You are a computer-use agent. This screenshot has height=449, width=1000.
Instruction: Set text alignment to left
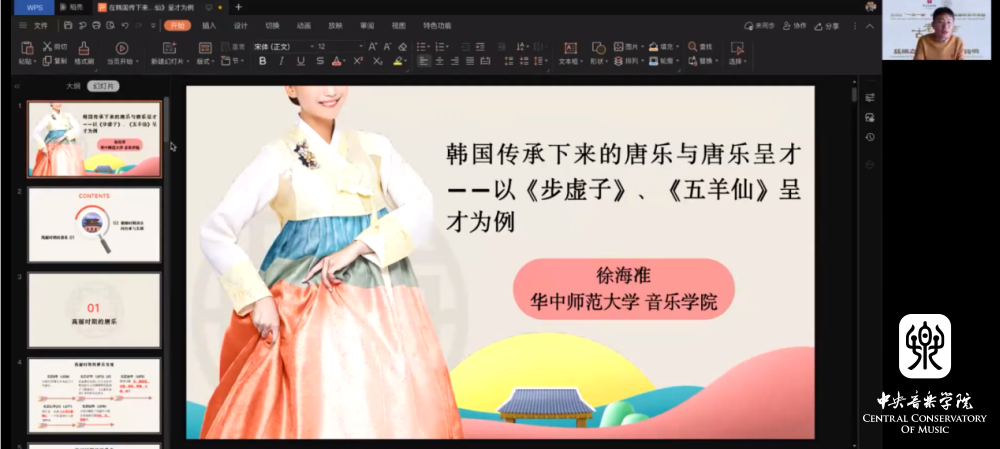(423, 61)
